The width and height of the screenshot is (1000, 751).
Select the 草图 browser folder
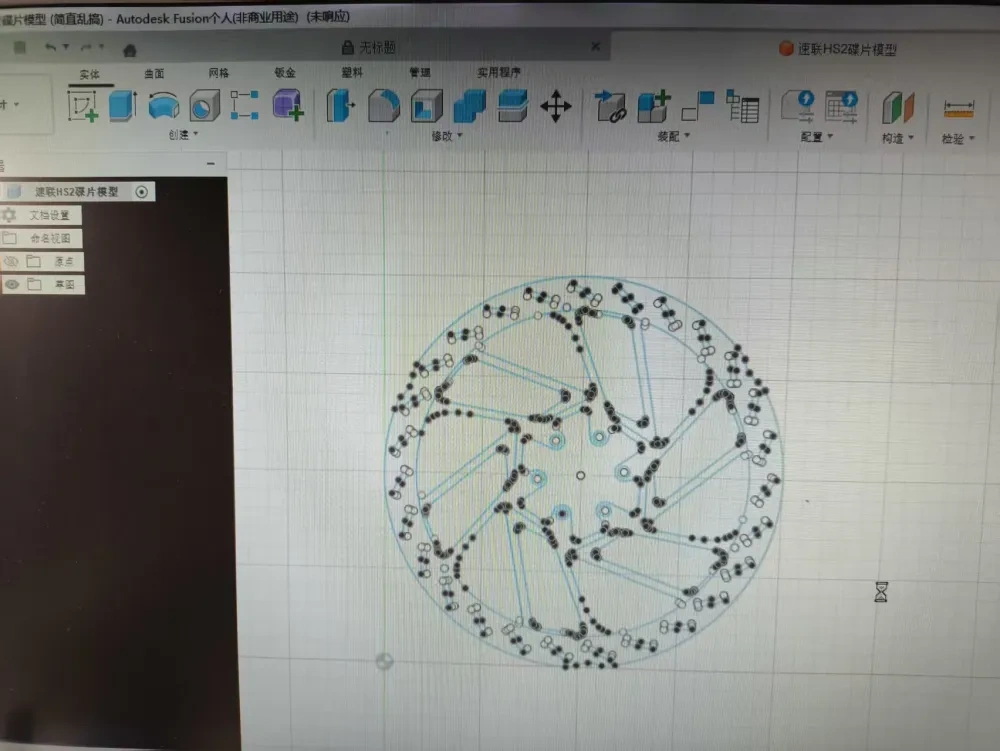pyautogui.click(x=65, y=284)
